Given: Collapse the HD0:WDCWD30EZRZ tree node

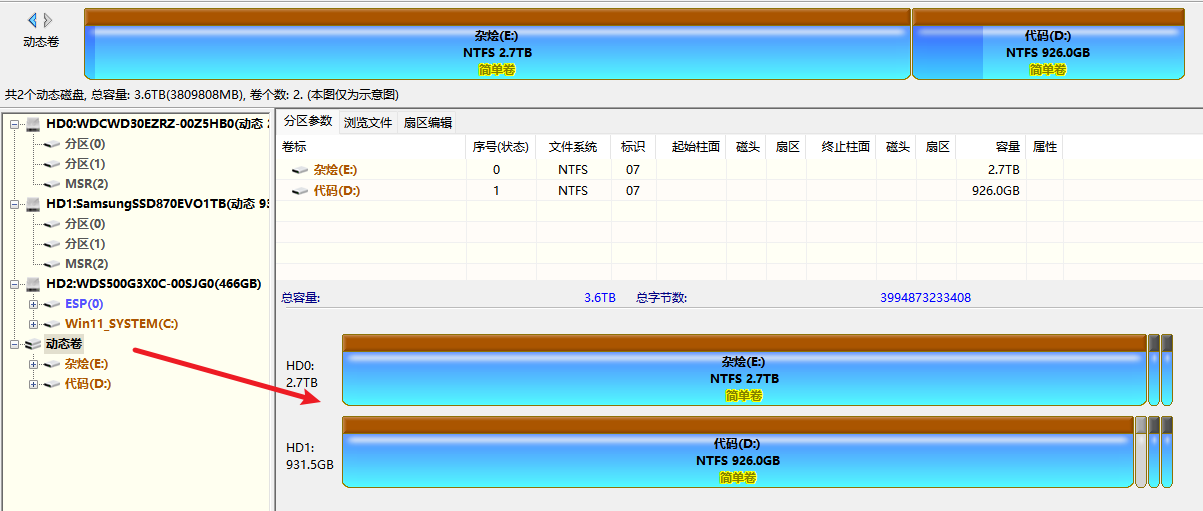Looking at the screenshot, I should 15,124.
